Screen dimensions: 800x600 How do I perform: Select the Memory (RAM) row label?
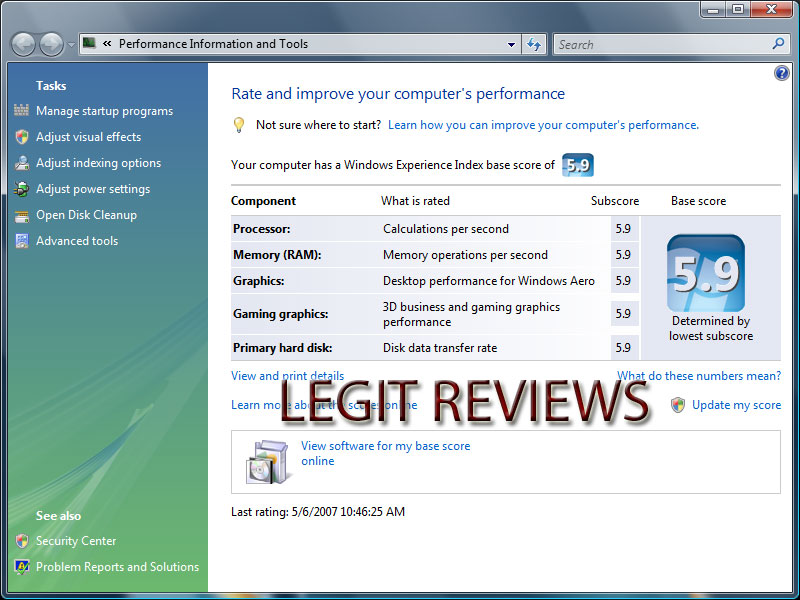point(277,255)
